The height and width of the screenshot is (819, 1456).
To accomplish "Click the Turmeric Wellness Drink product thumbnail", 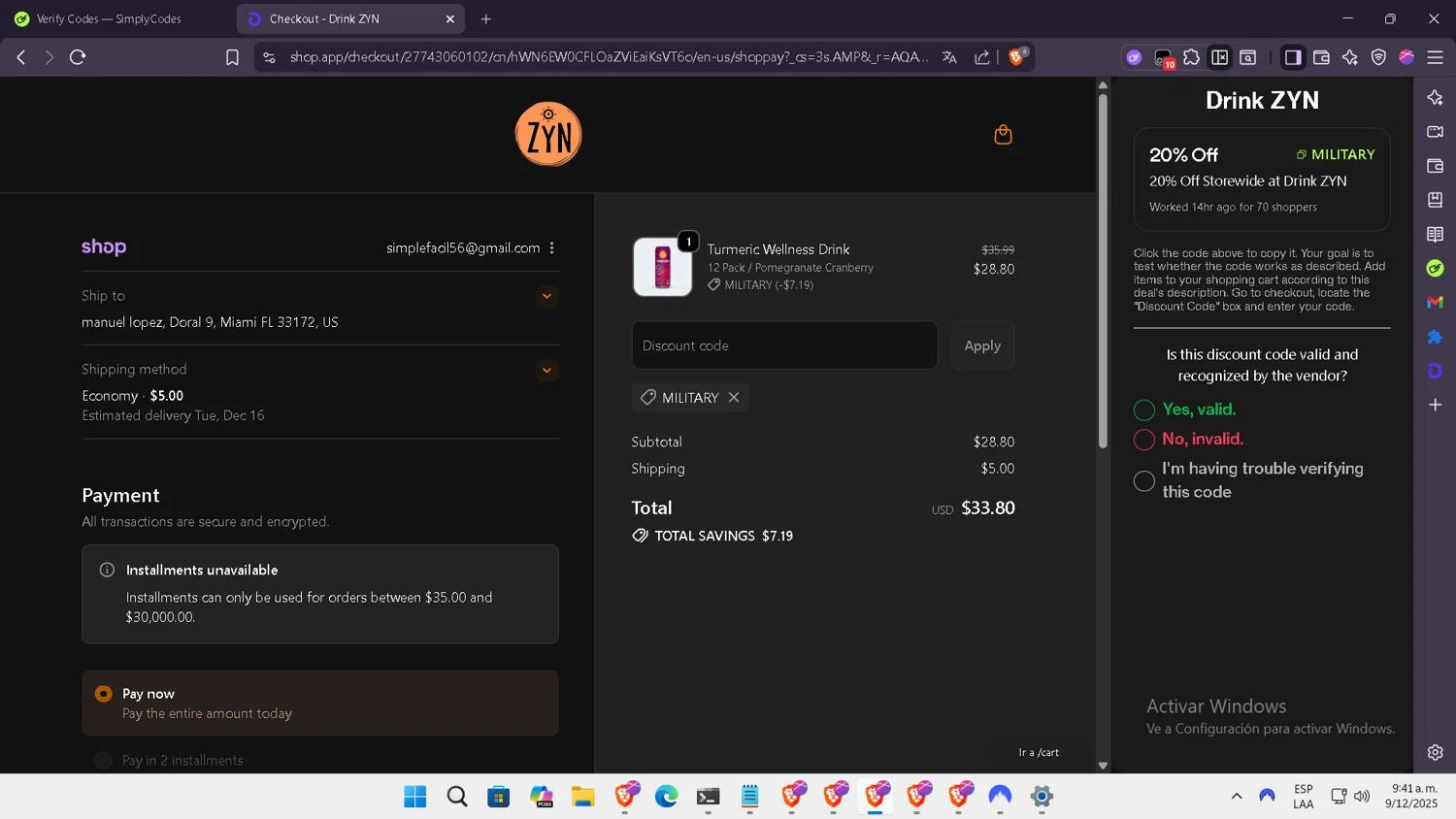I will click(662, 267).
